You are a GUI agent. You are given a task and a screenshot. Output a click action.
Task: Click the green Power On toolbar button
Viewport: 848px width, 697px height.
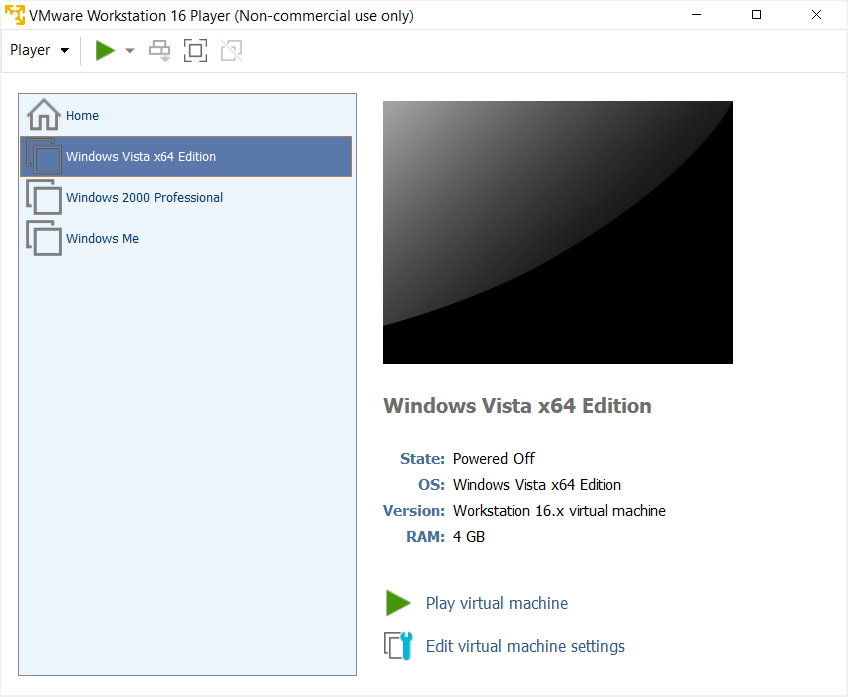pyautogui.click(x=105, y=50)
